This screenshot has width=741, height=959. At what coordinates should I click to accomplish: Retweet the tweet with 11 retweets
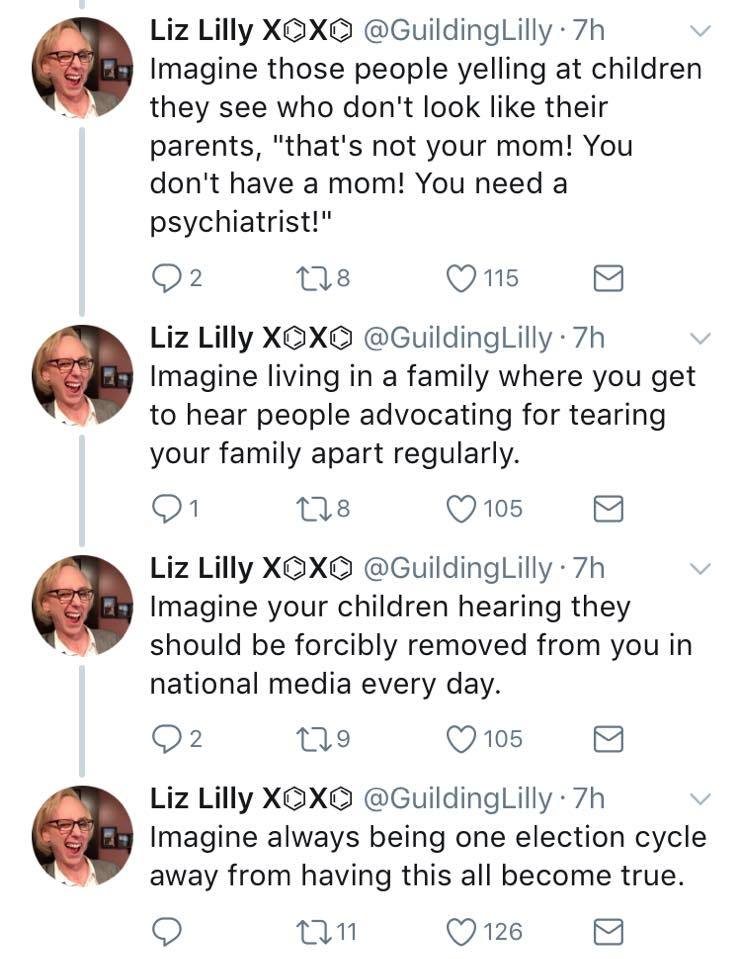(x=311, y=932)
